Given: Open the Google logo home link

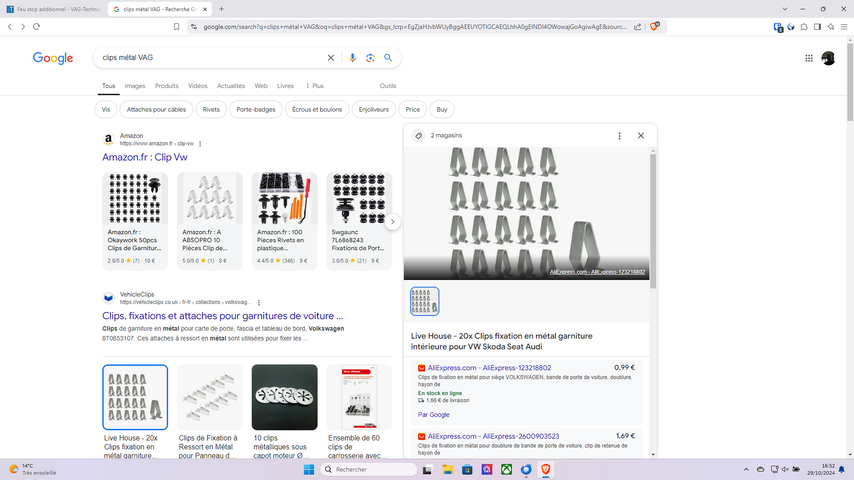Looking at the screenshot, I should coord(53,58).
